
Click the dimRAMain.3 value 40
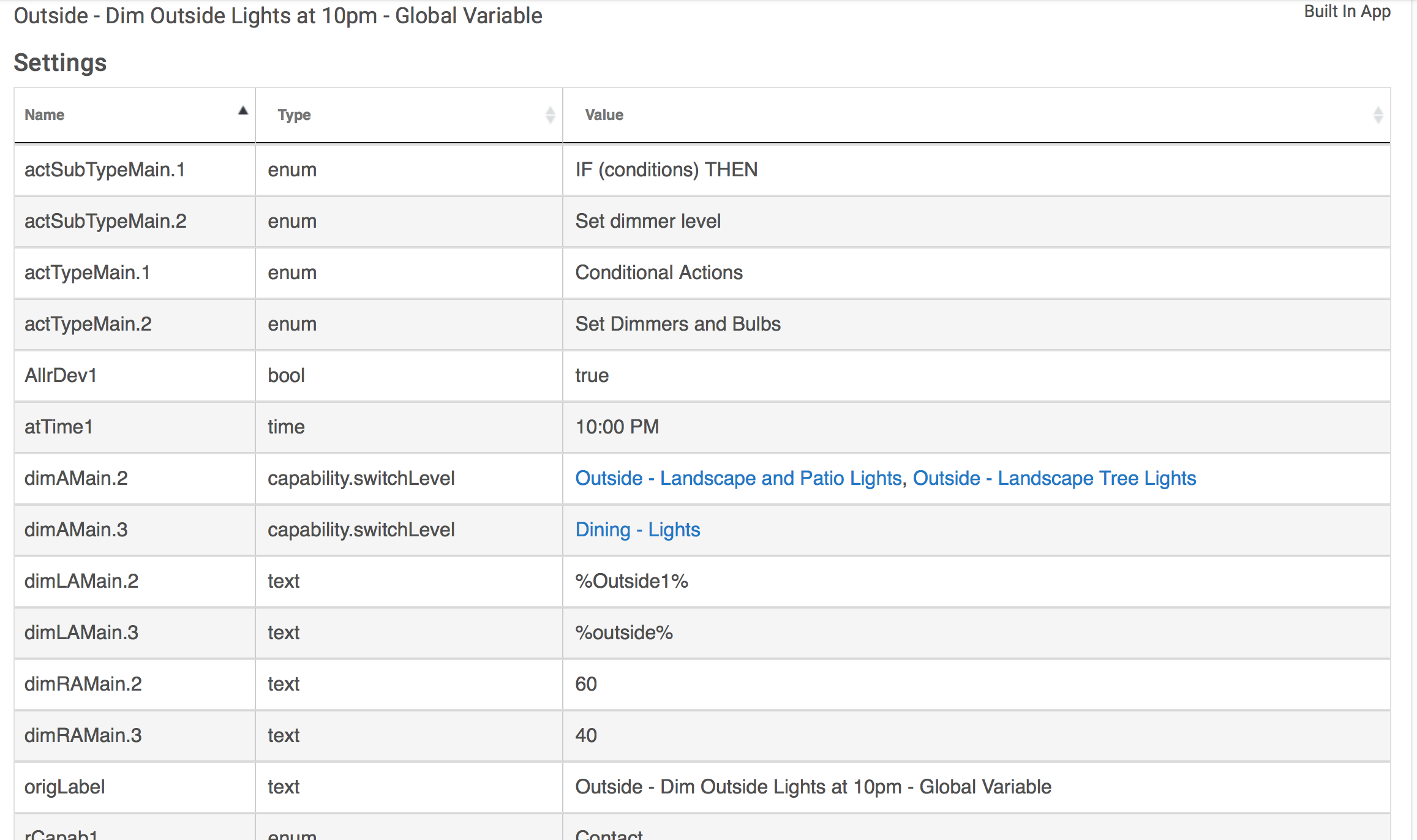[586, 735]
